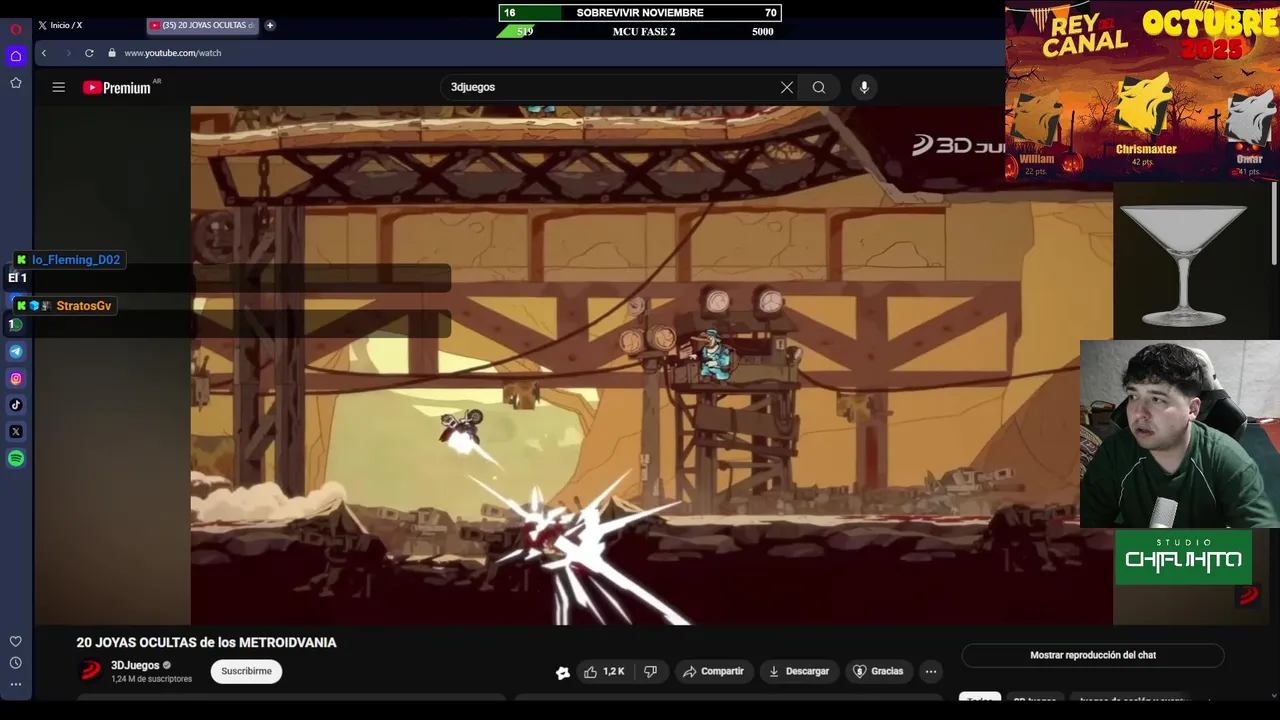Open the 3DJuegos channel avatar
Viewport: 1280px width, 720px height.
91,671
